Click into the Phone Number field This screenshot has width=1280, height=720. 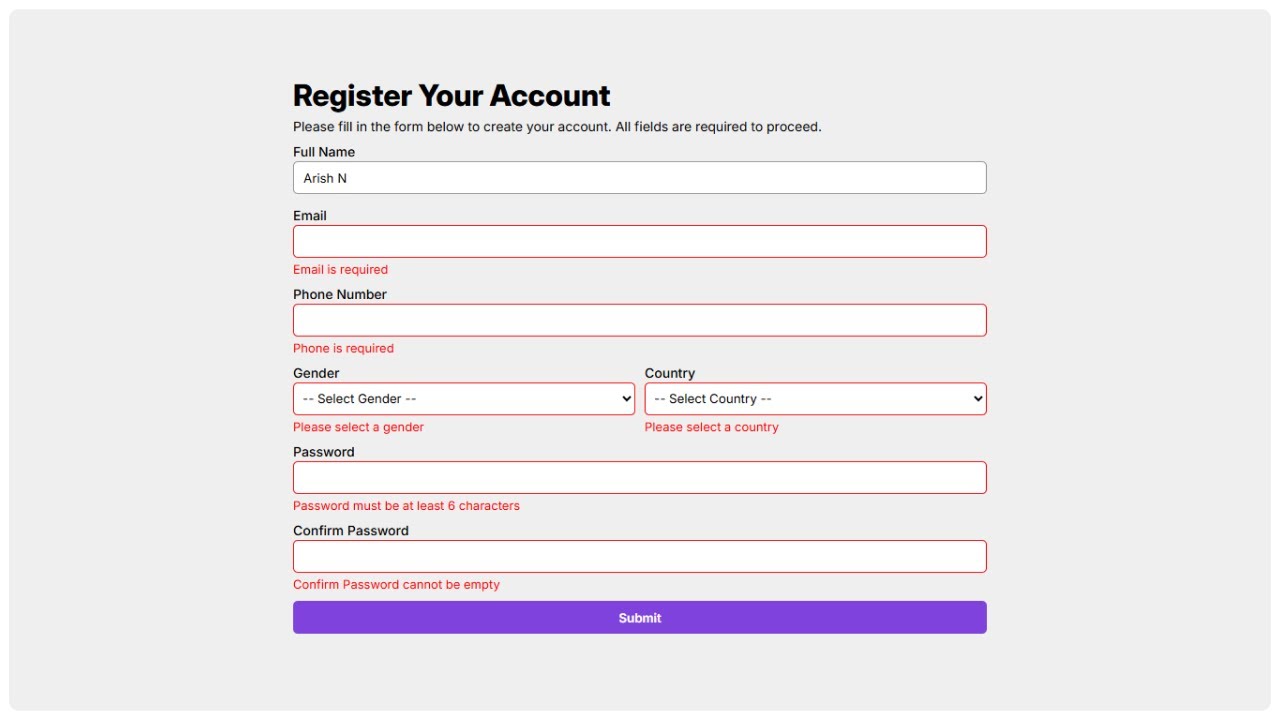(x=639, y=321)
